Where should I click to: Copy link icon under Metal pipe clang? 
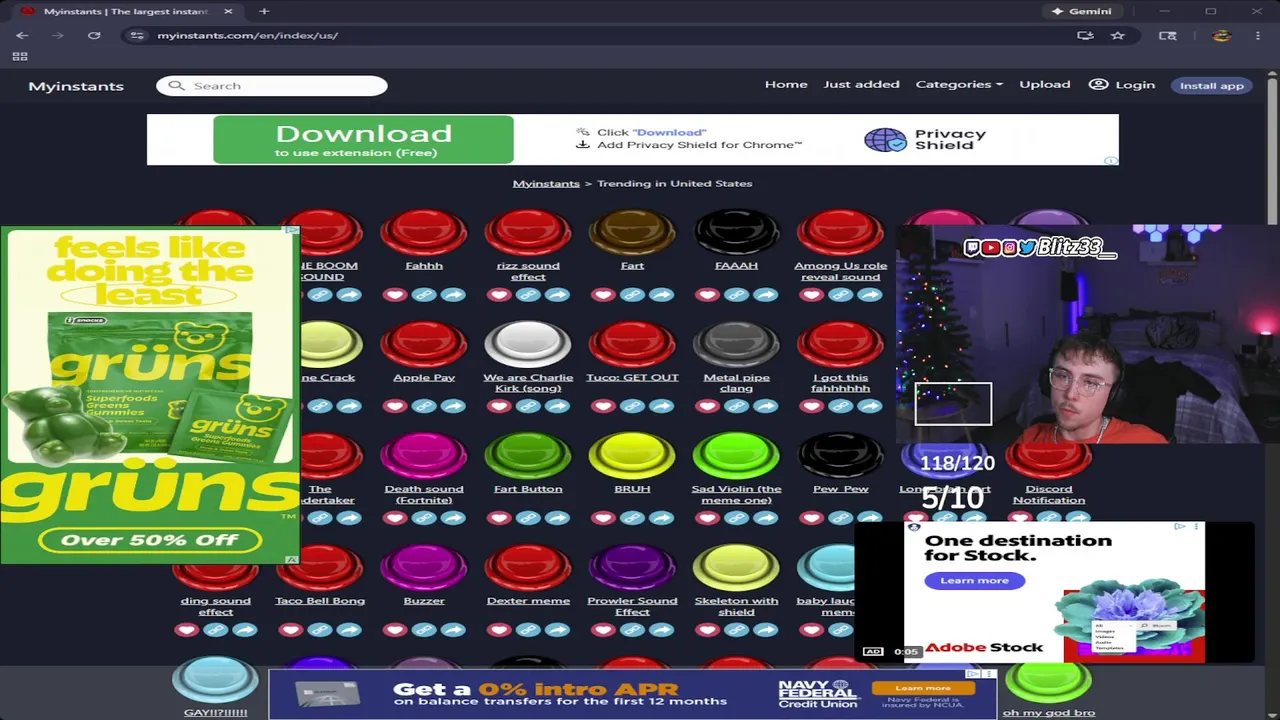coord(736,406)
